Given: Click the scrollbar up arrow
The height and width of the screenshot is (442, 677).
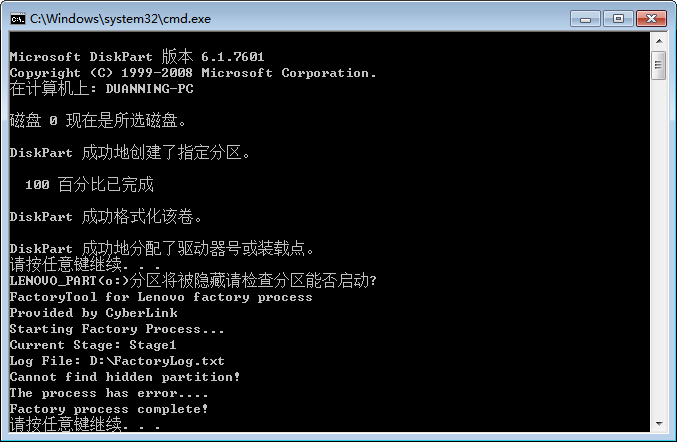Looking at the screenshot, I should (659, 41).
